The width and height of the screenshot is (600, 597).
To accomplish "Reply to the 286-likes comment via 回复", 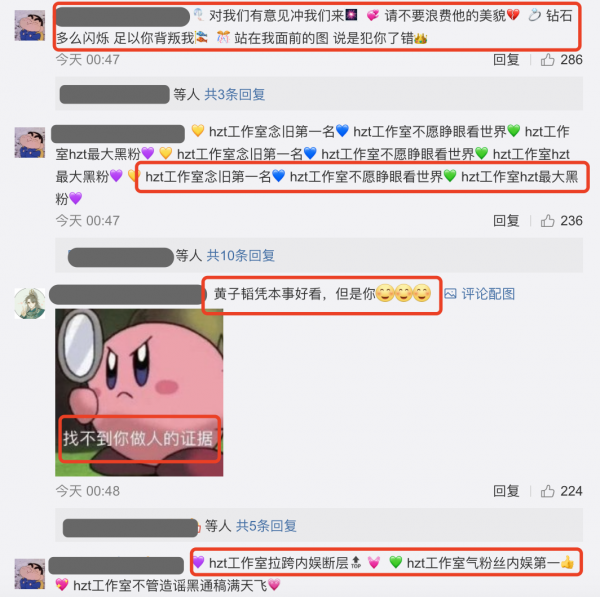I will click(506, 60).
